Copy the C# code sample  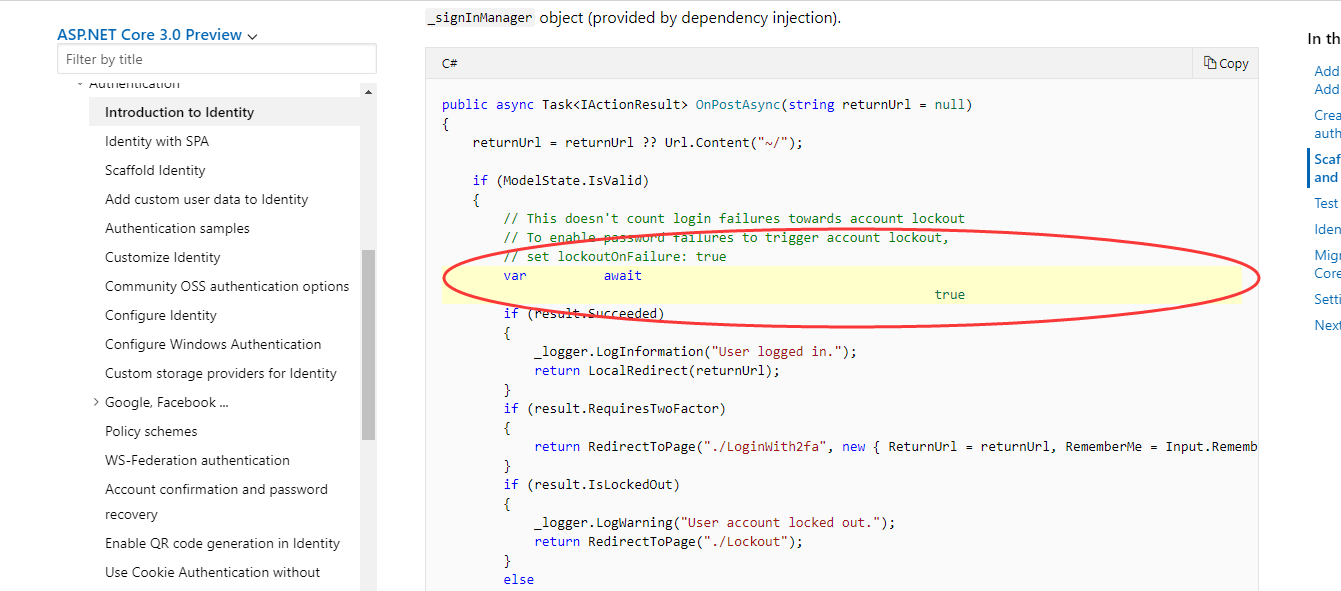pyautogui.click(x=1226, y=63)
